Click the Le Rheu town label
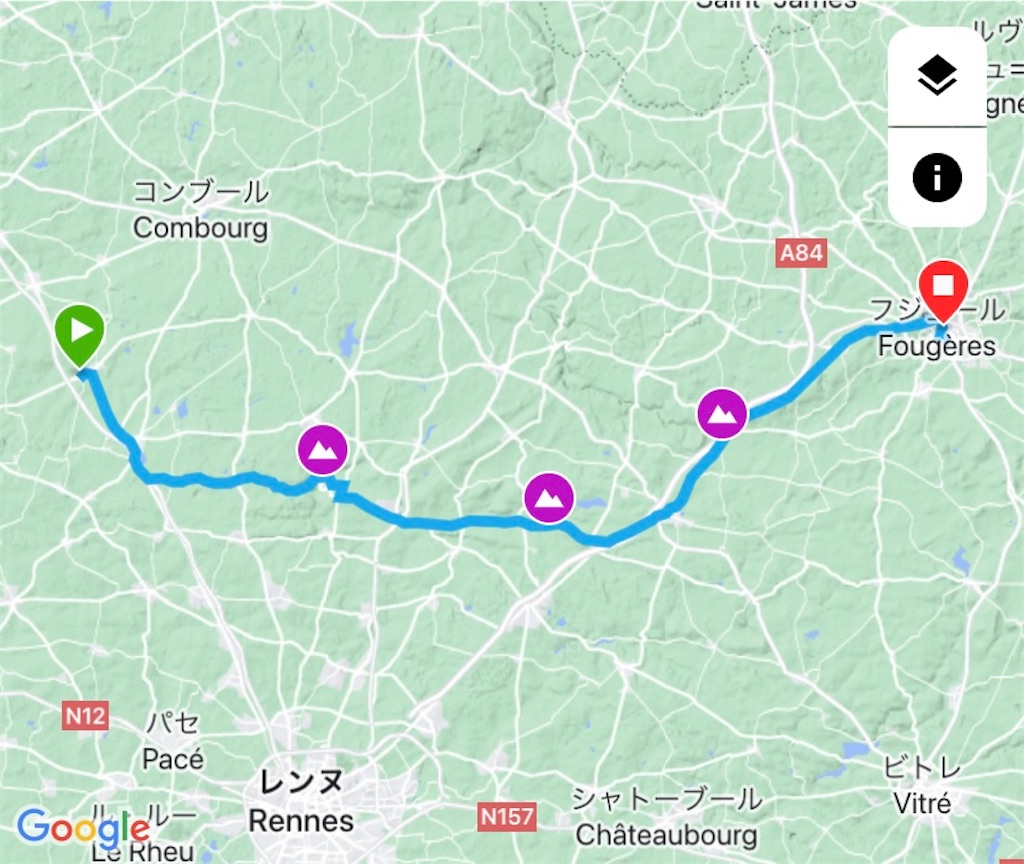This screenshot has width=1024, height=864. [142, 851]
